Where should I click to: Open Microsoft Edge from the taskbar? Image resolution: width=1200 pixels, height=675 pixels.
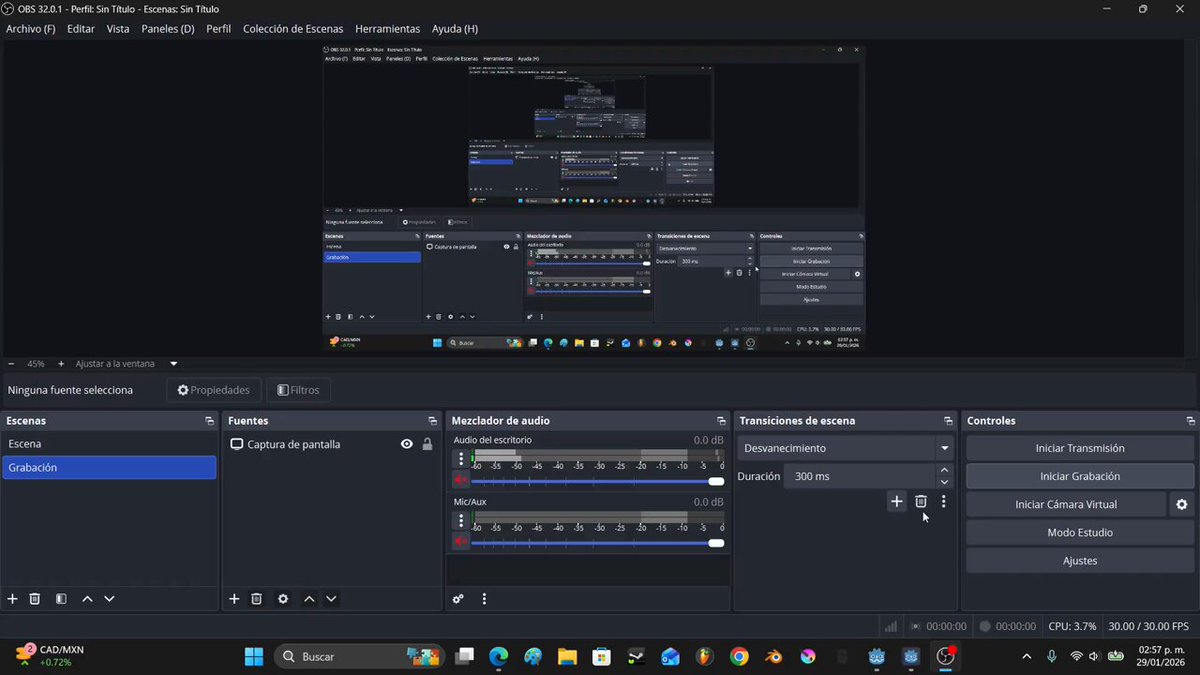coord(499,657)
